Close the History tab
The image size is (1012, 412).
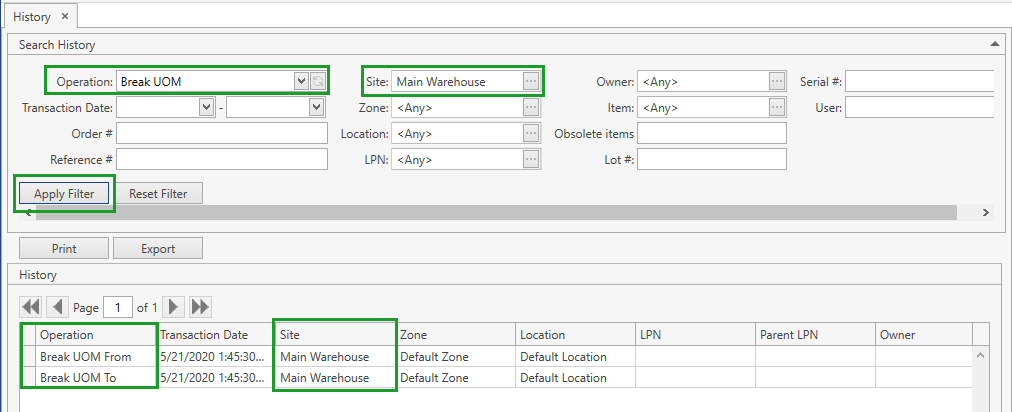coord(65,16)
